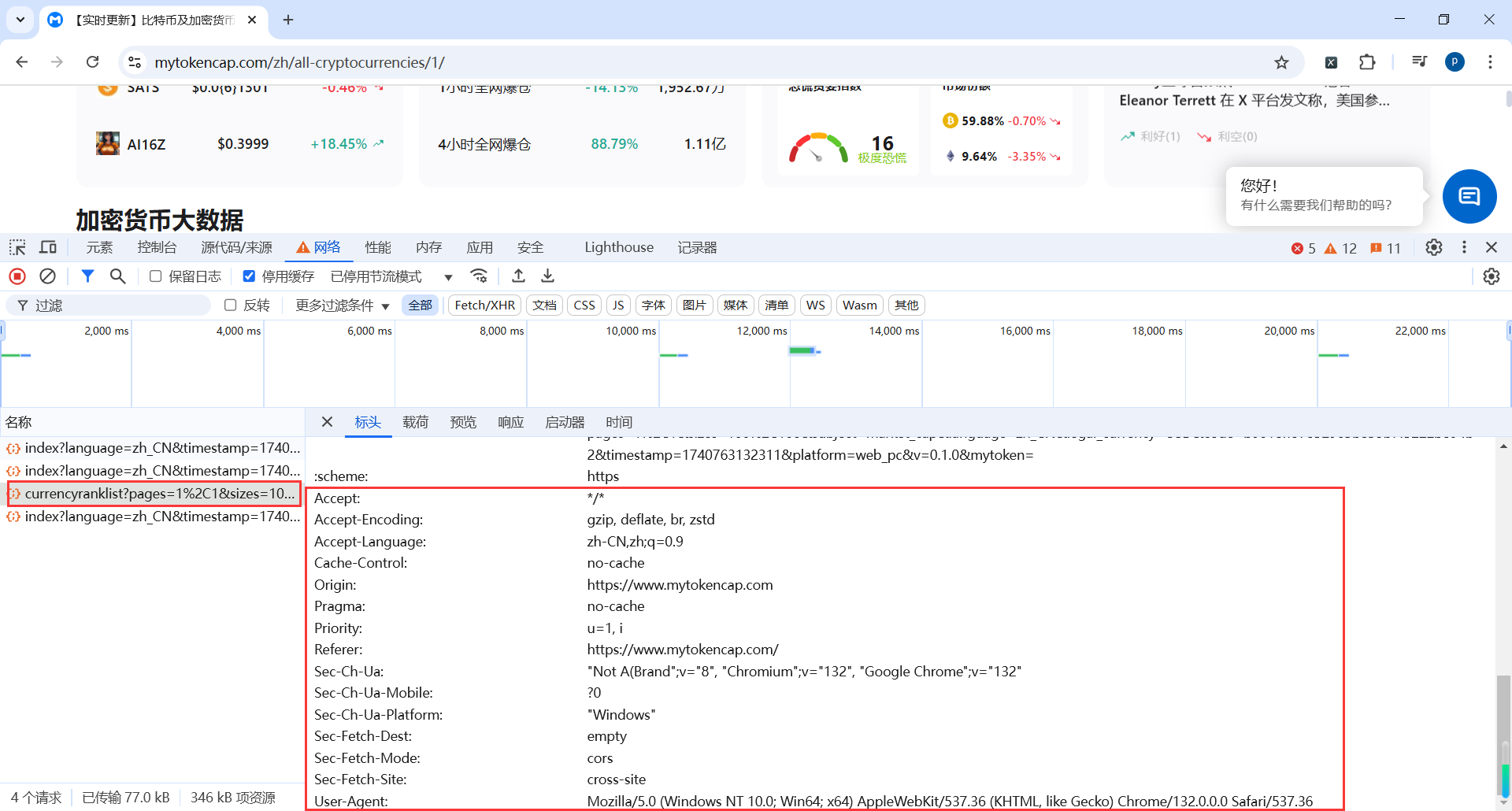Open network conditions wifi icon
Image resolution: width=1512 pixels, height=811 pixels.
[x=479, y=276]
